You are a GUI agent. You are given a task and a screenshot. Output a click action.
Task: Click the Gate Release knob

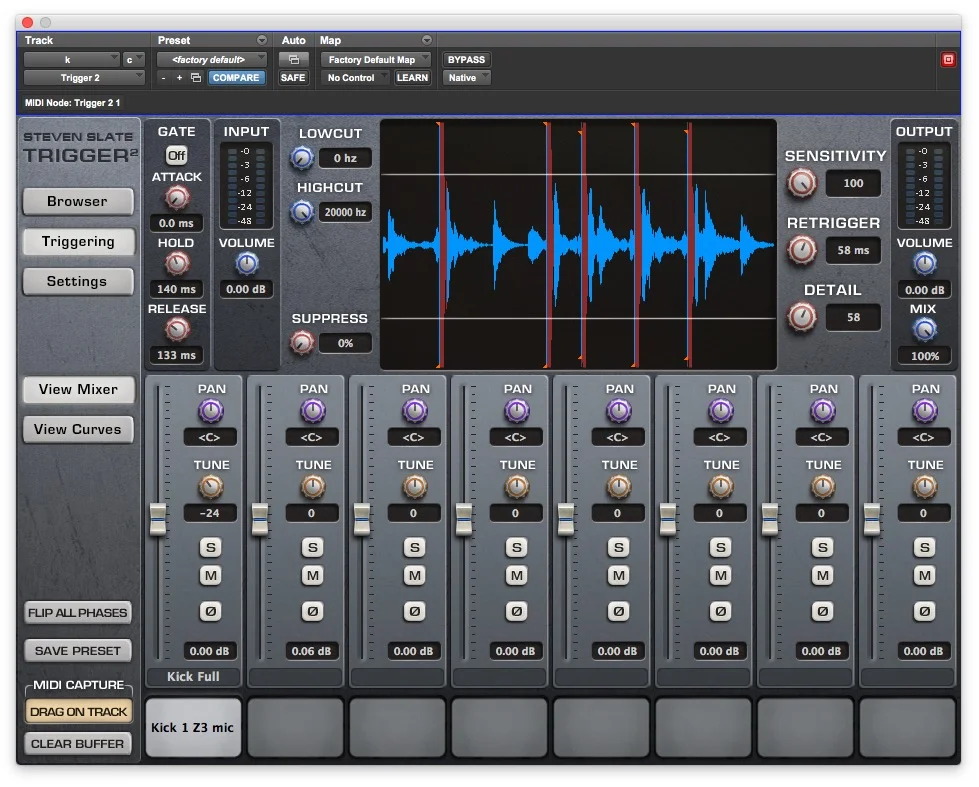pyautogui.click(x=177, y=330)
